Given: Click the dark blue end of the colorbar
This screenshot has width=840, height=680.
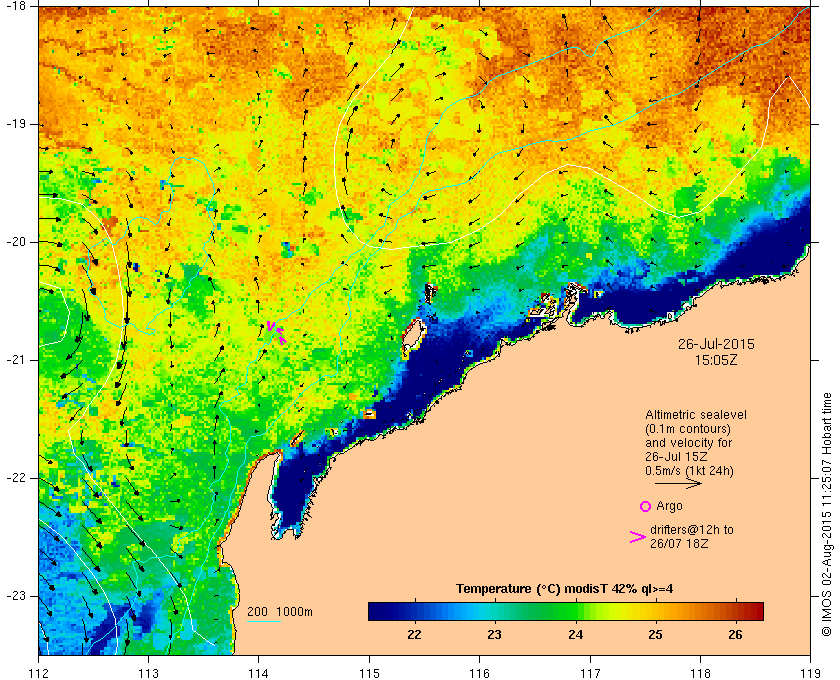Looking at the screenshot, I should [x=378, y=611].
